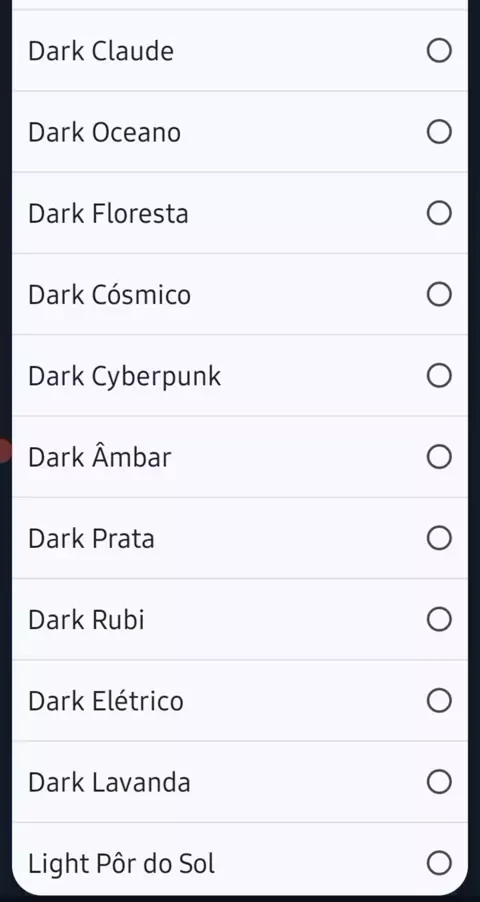
Task: Choose the Dark Prata radio button
Action: point(439,538)
